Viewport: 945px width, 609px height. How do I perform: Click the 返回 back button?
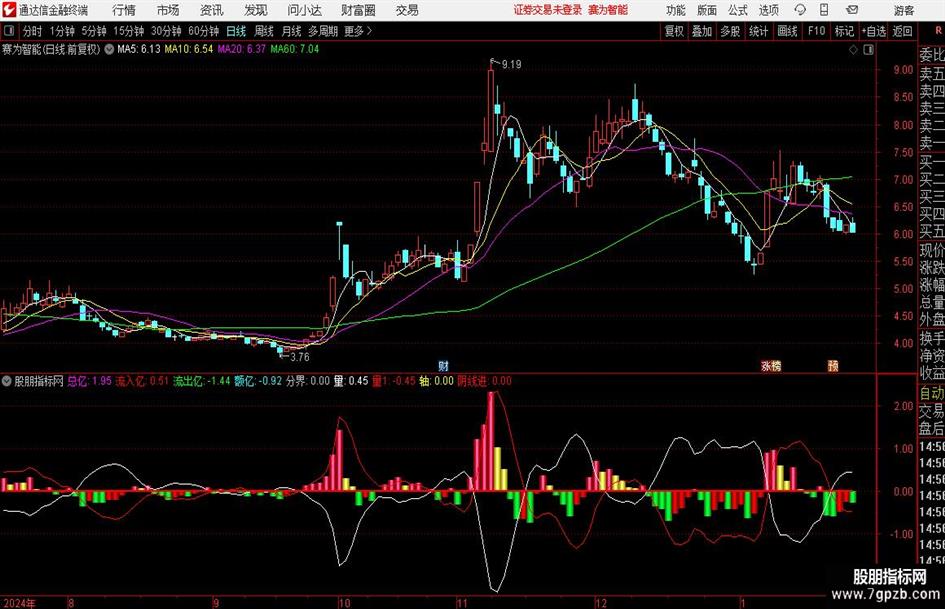pyautogui.click(x=902, y=31)
